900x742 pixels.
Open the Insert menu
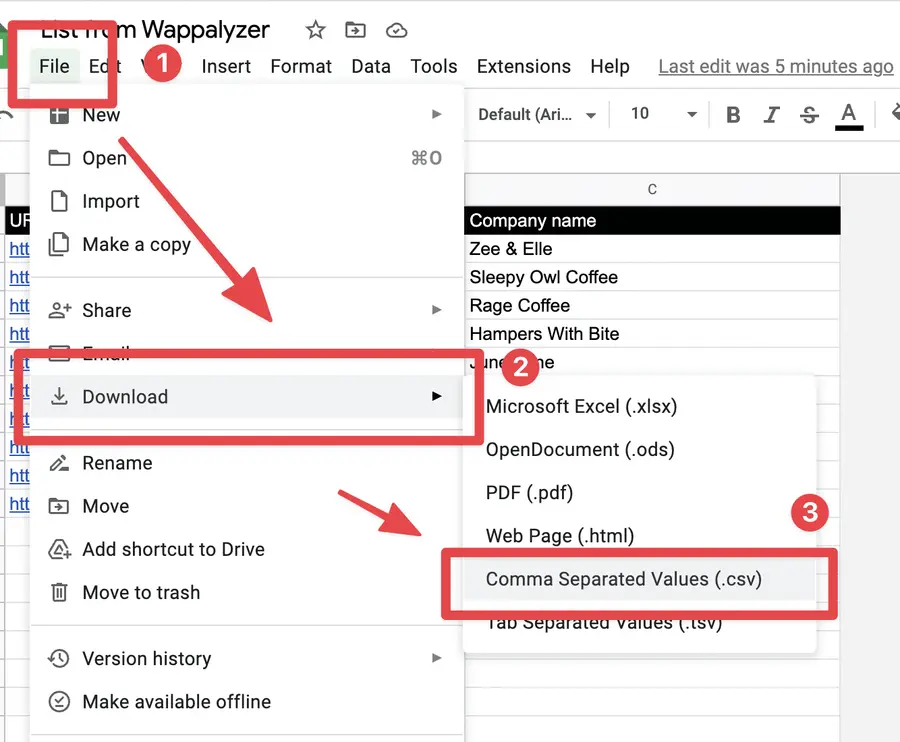pyautogui.click(x=226, y=67)
